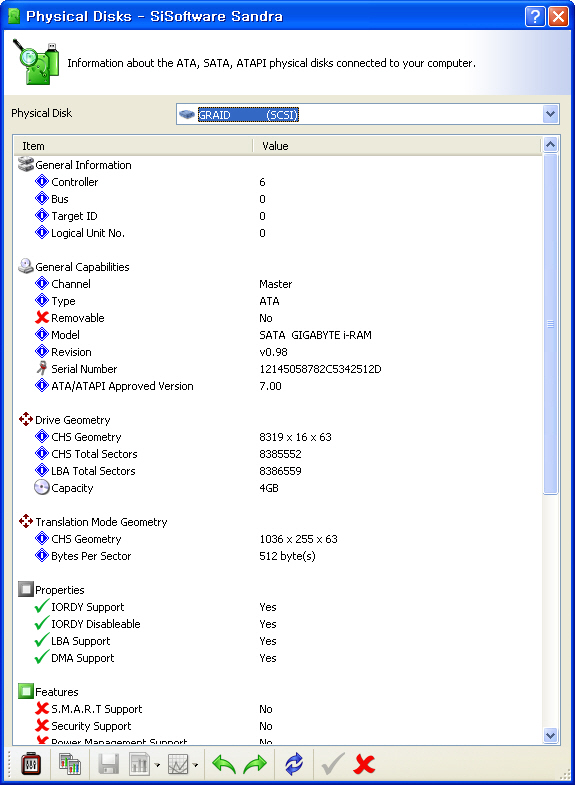Image resolution: width=575 pixels, height=785 pixels.
Task: Open the bar chart icon's dropdown arrow
Action: pos(157,765)
